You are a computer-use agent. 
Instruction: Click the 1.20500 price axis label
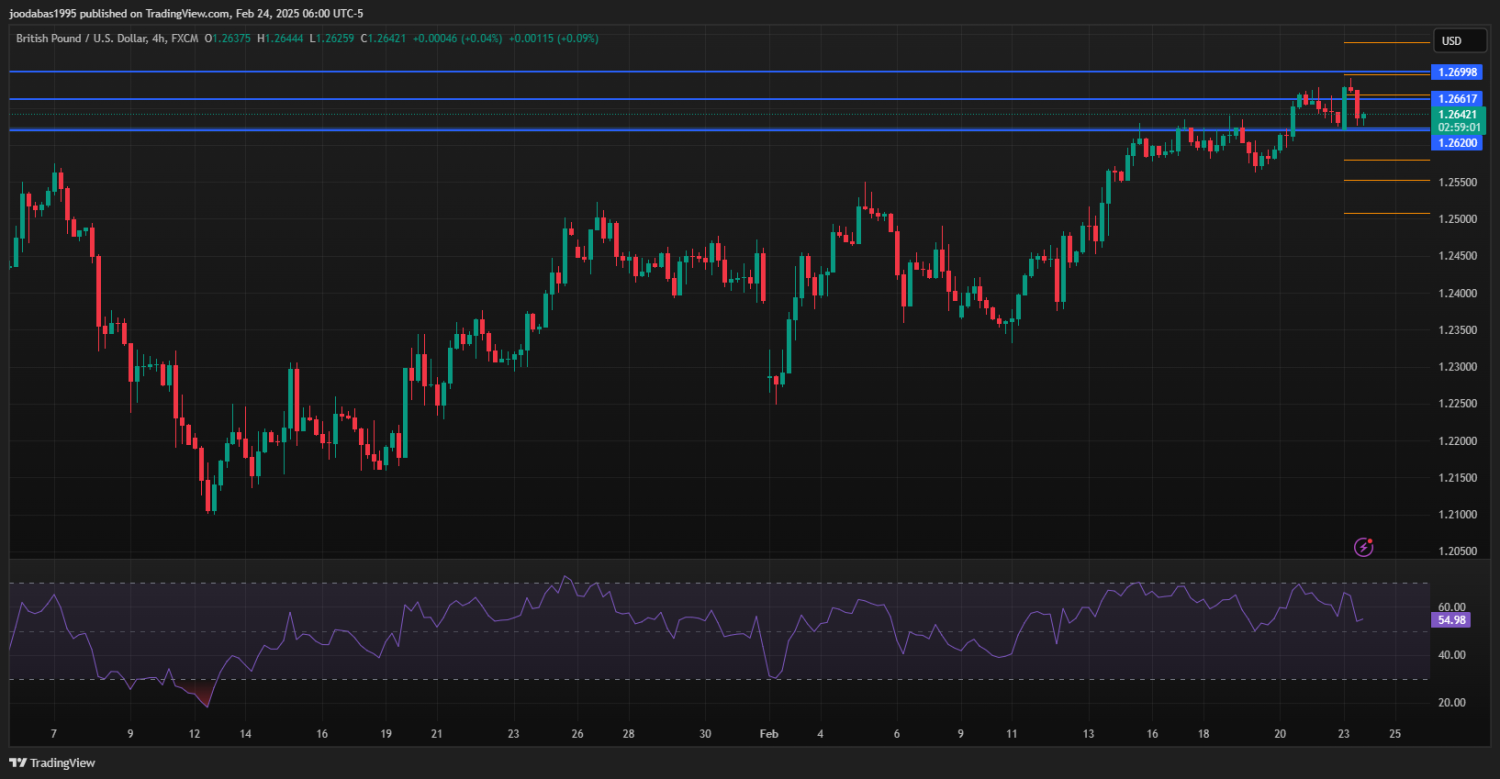click(1457, 552)
